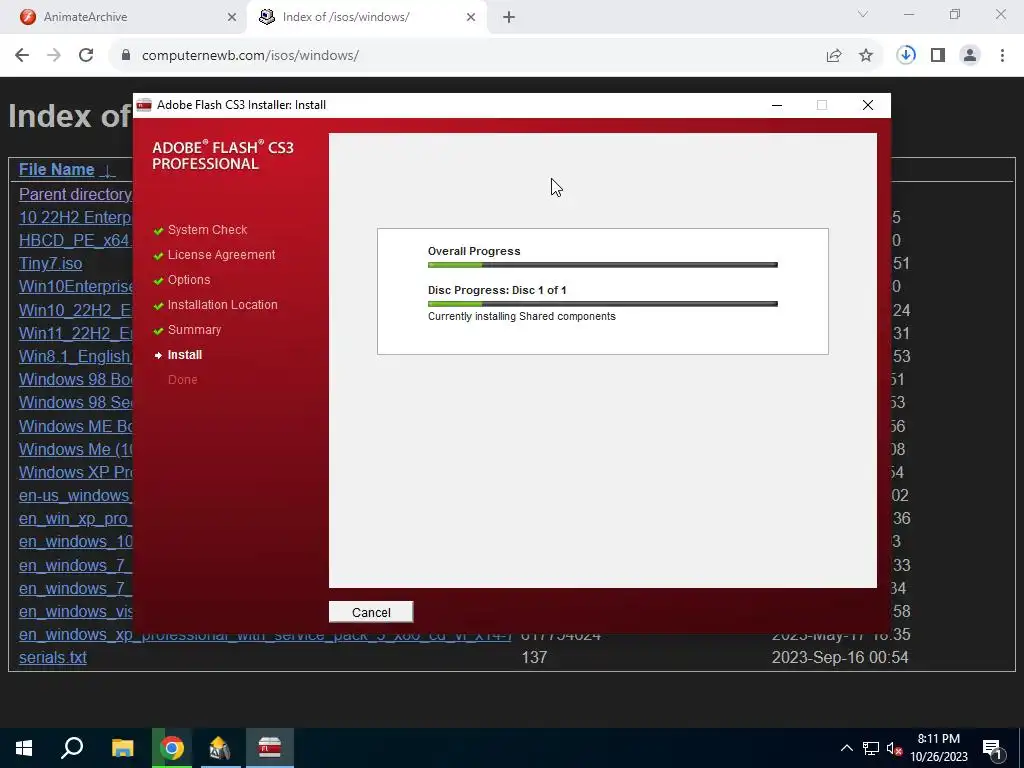This screenshot has width=1024, height=768.
Task: Open Win8.1_English link
Action: tap(75, 356)
